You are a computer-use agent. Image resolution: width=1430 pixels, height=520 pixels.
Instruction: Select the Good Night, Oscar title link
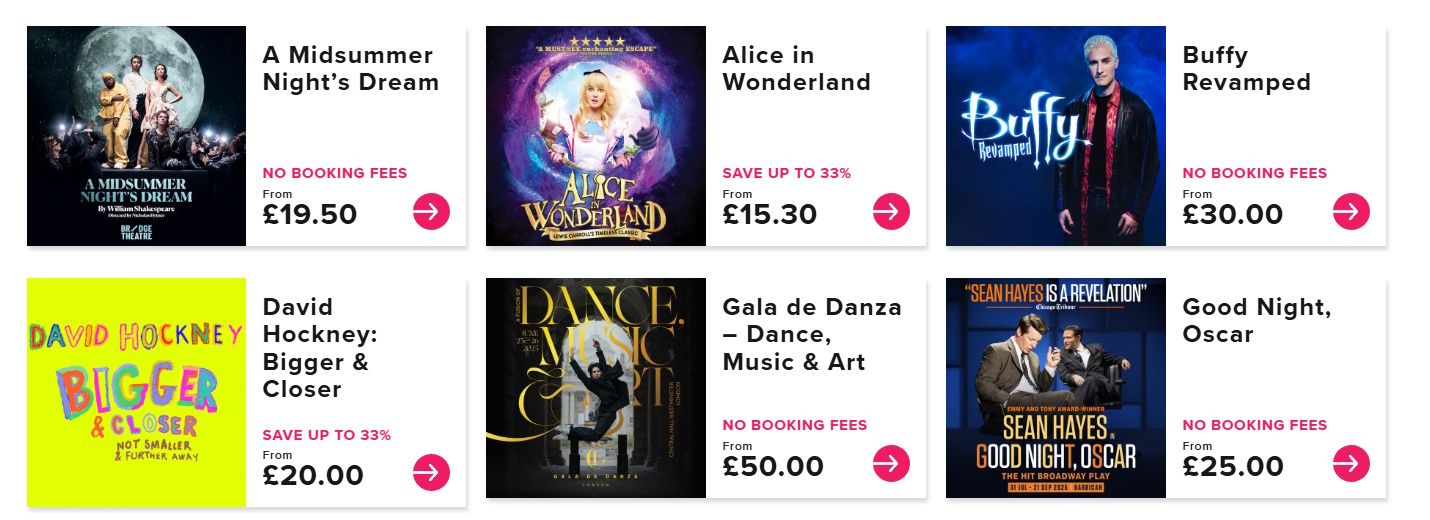[1257, 320]
